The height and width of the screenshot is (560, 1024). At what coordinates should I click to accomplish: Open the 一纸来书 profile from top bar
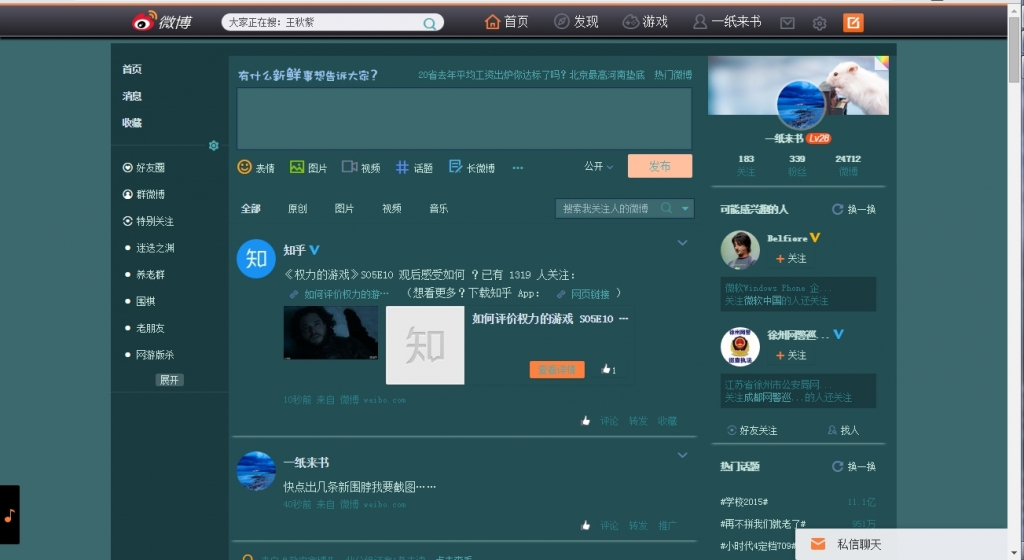727,22
